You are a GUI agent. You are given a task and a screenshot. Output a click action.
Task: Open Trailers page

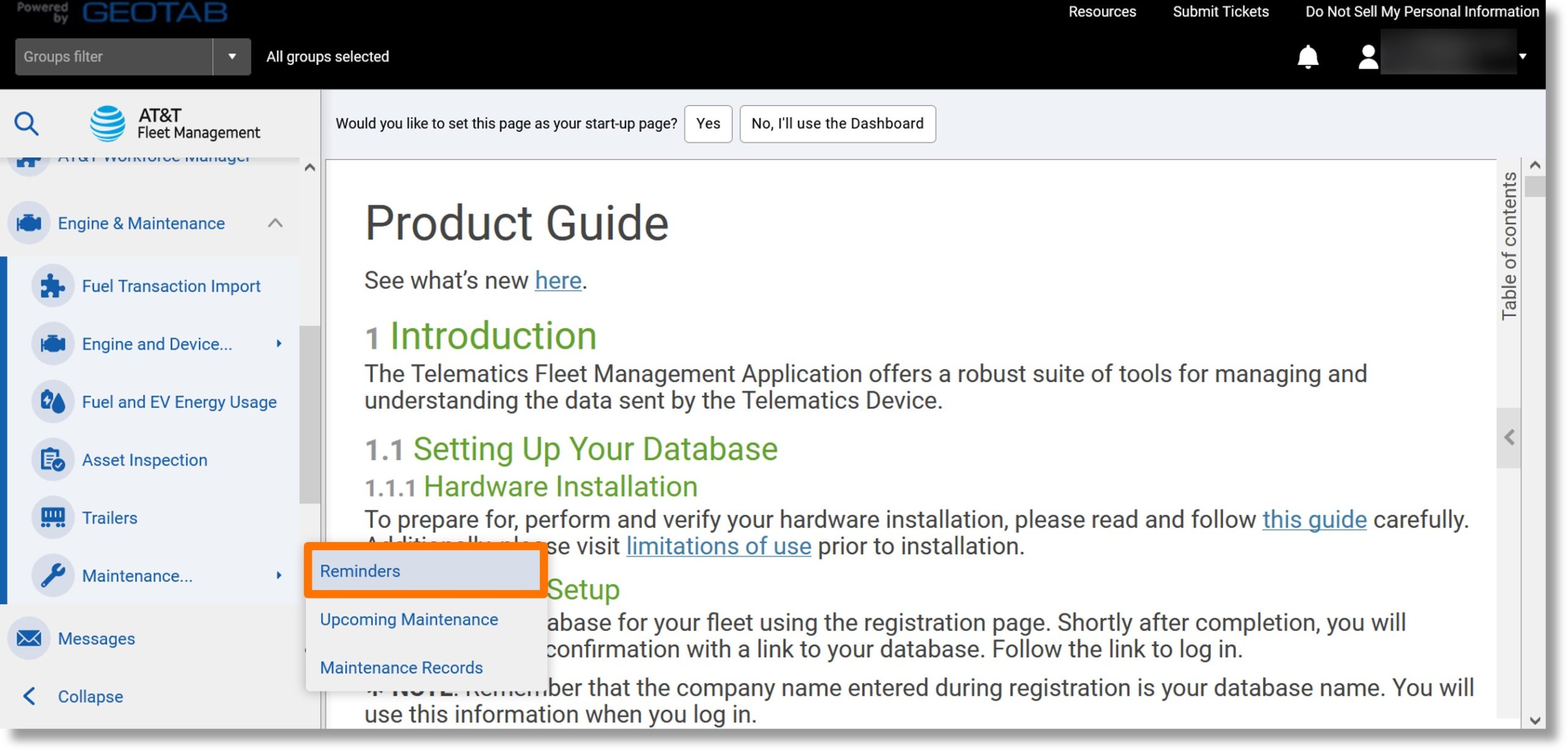tap(110, 518)
